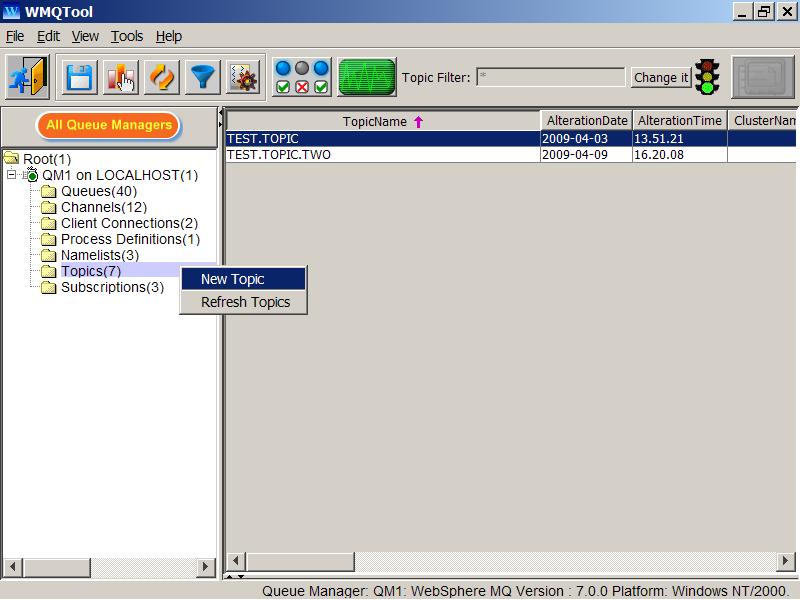Click the QM1 queue manager status icon

[31, 174]
